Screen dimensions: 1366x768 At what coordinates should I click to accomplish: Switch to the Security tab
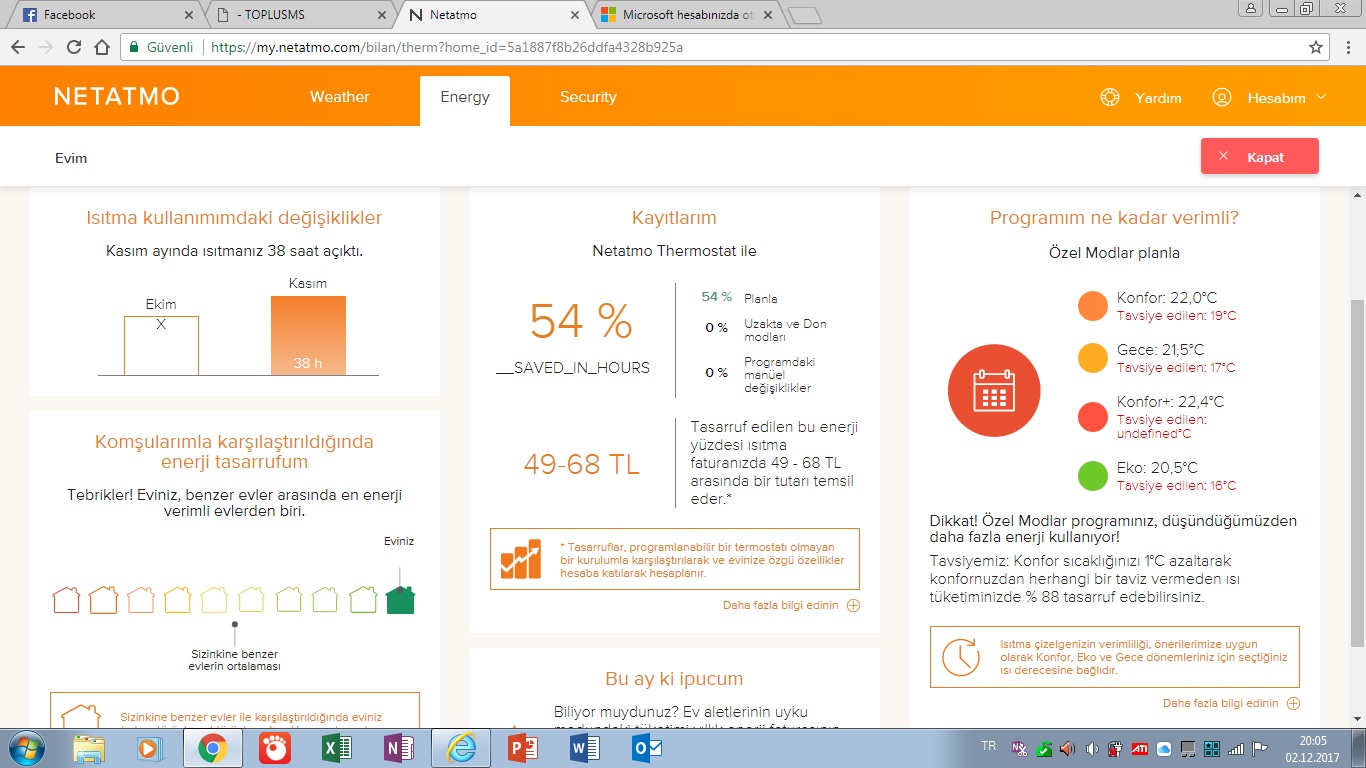click(588, 97)
